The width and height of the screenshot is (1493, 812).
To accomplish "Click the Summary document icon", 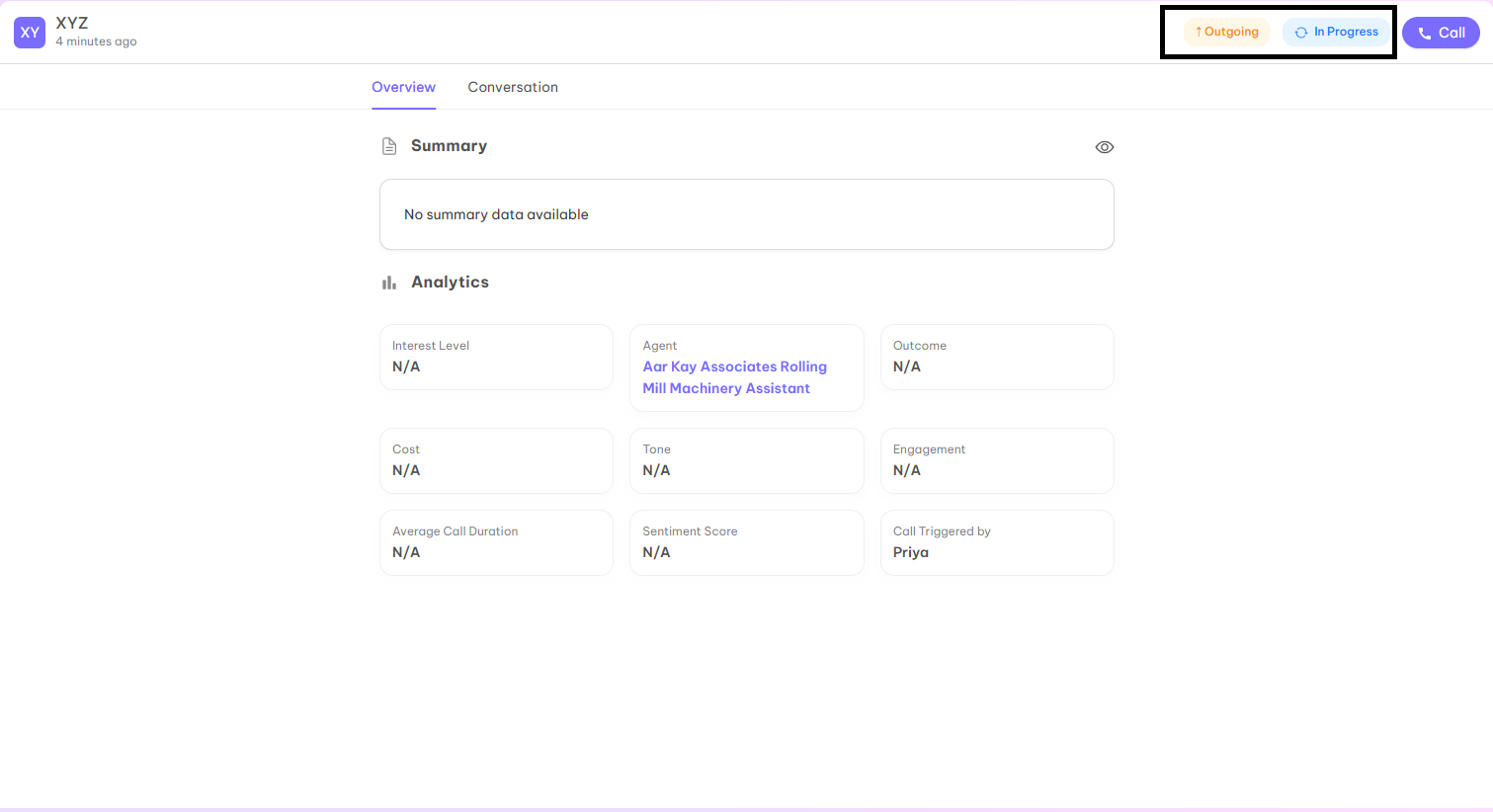I will coord(389,145).
